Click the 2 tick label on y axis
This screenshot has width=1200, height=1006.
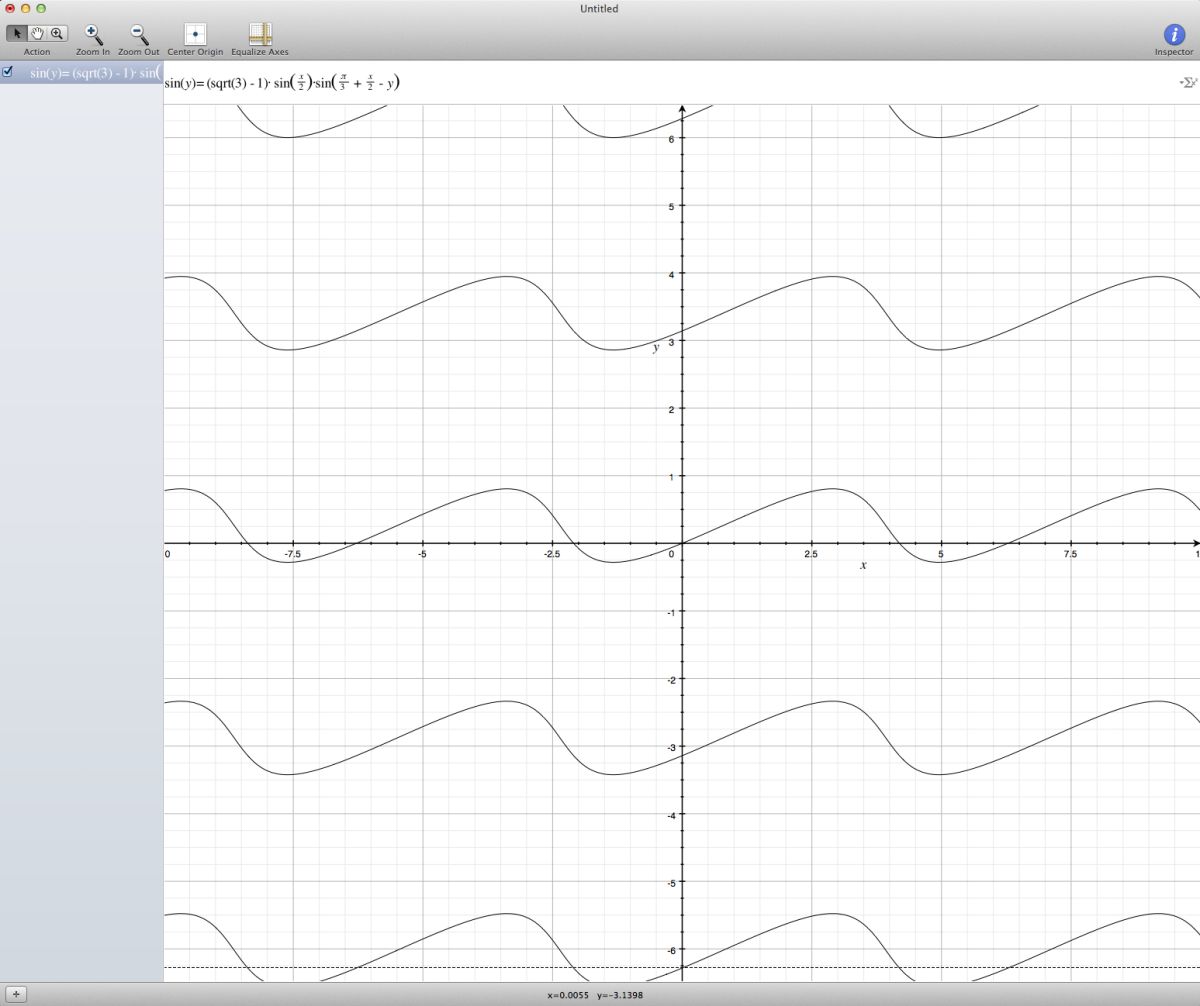tap(670, 409)
